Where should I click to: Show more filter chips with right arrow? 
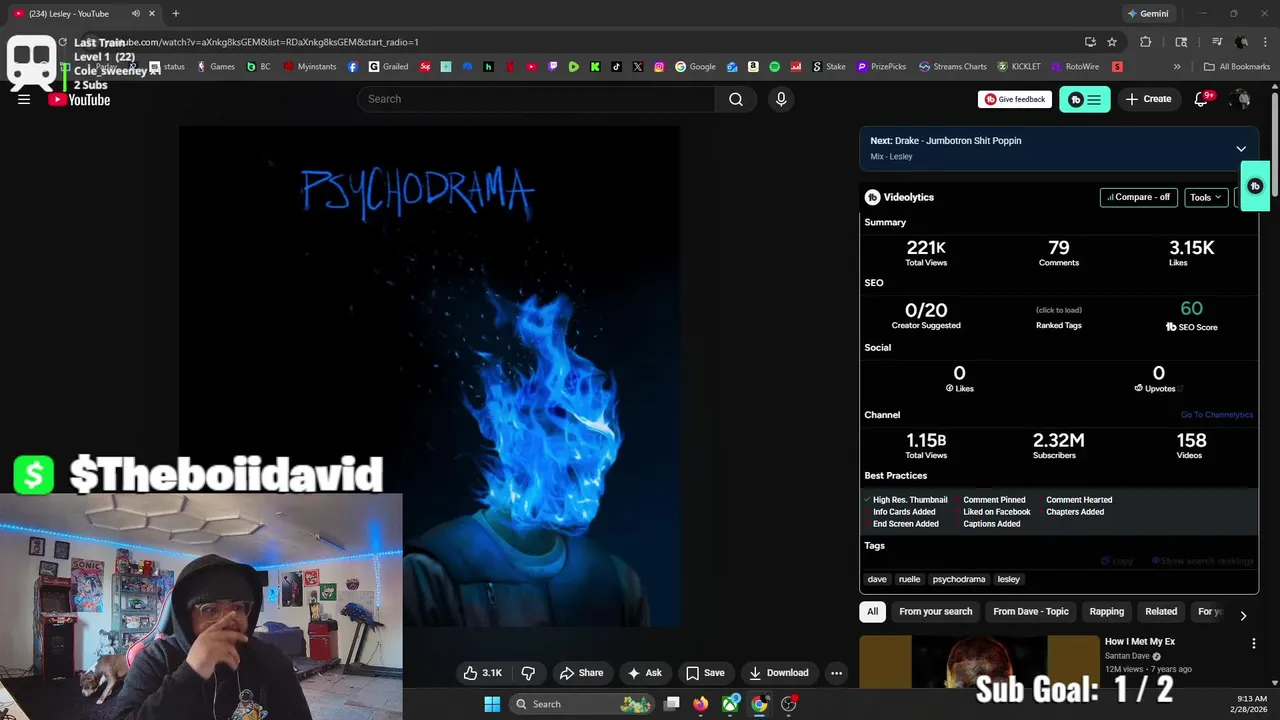(1243, 616)
